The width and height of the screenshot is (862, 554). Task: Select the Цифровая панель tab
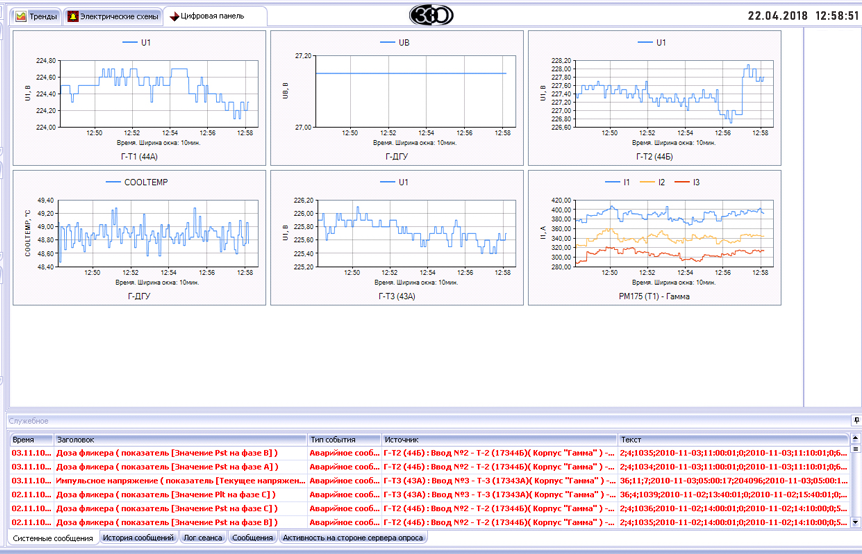tap(214, 16)
